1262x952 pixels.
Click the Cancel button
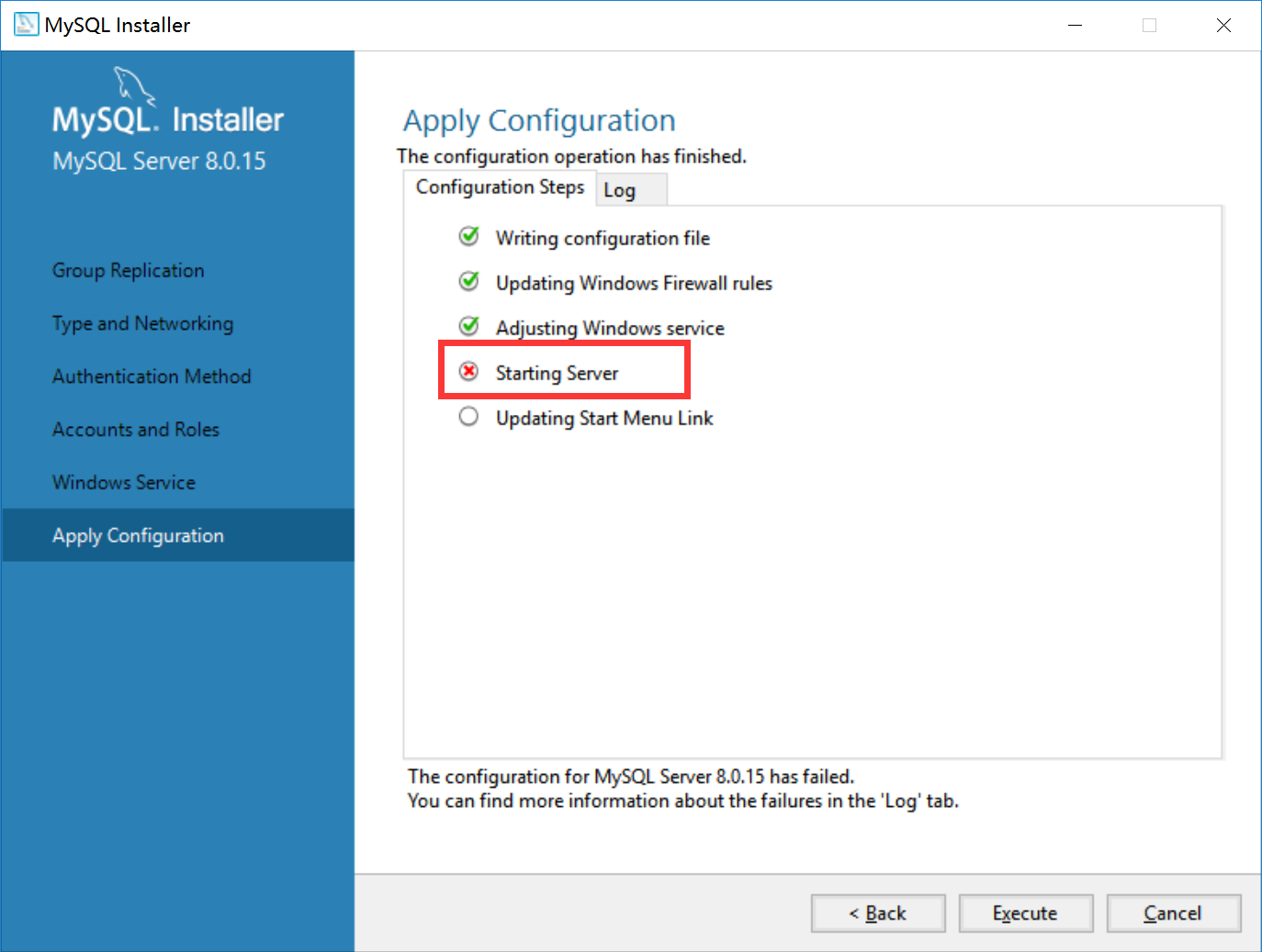pyautogui.click(x=1174, y=913)
